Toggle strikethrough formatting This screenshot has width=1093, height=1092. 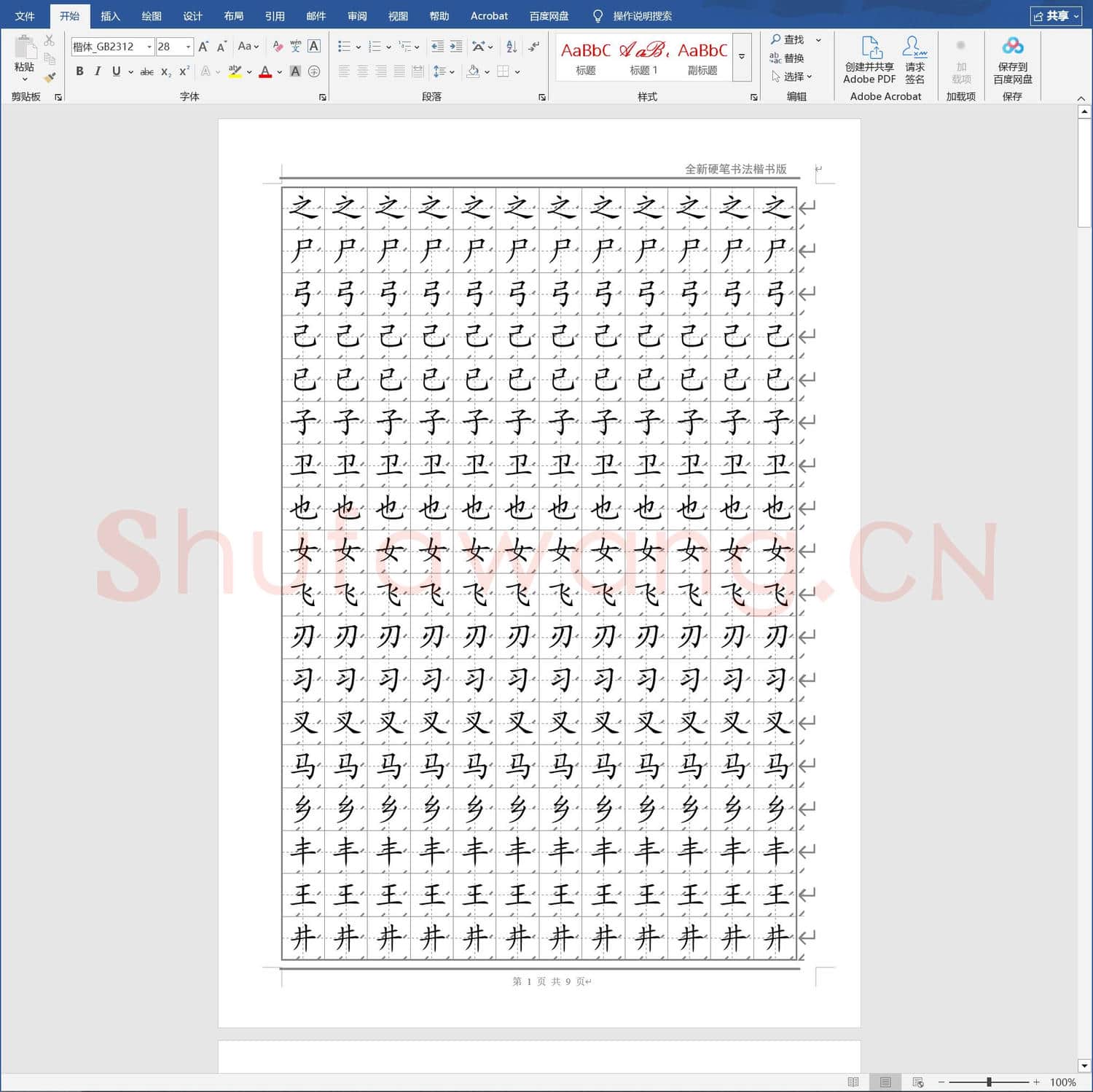tap(146, 71)
